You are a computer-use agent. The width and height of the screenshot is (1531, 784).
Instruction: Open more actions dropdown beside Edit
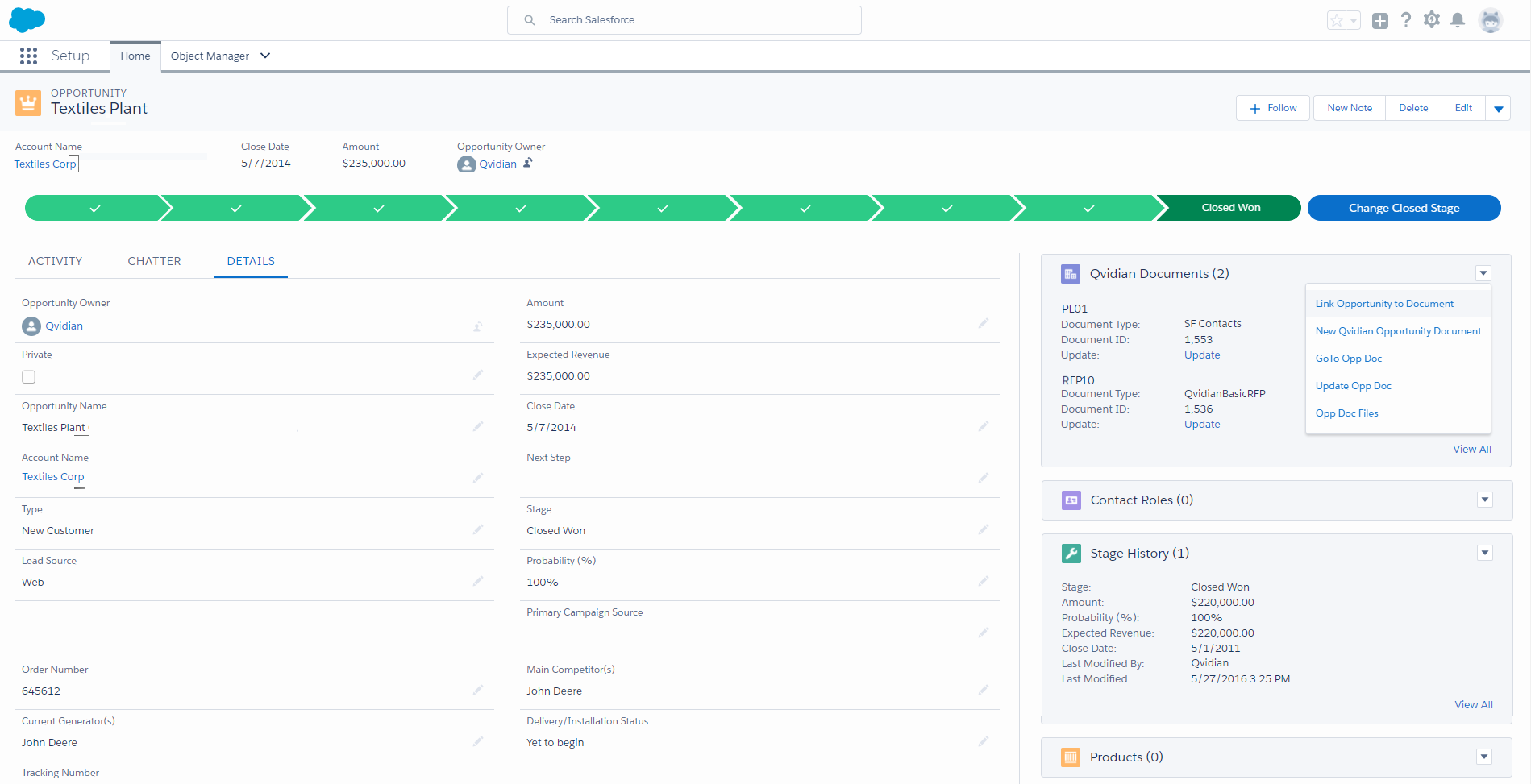click(1498, 108)
